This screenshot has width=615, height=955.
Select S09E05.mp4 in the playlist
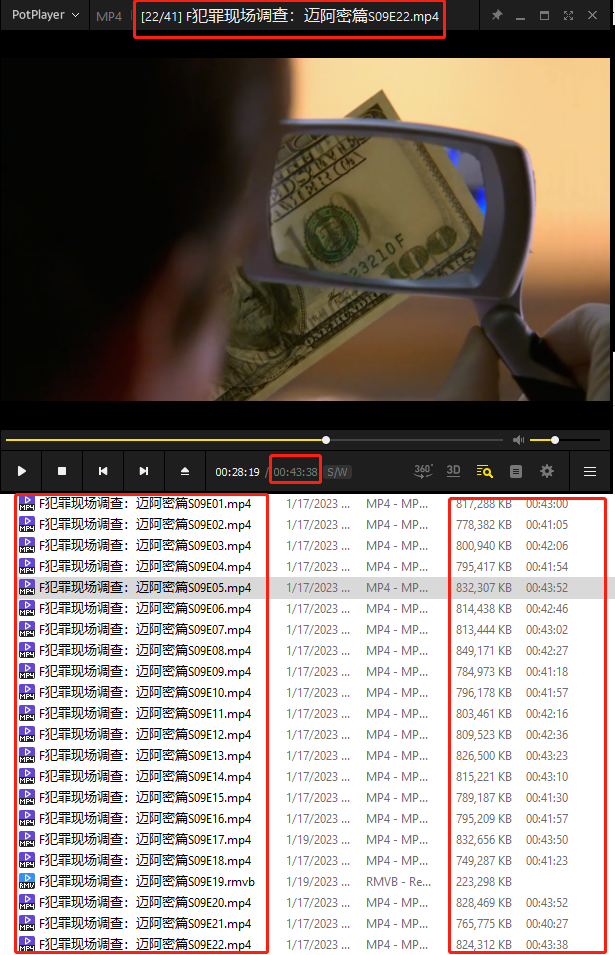145,588
